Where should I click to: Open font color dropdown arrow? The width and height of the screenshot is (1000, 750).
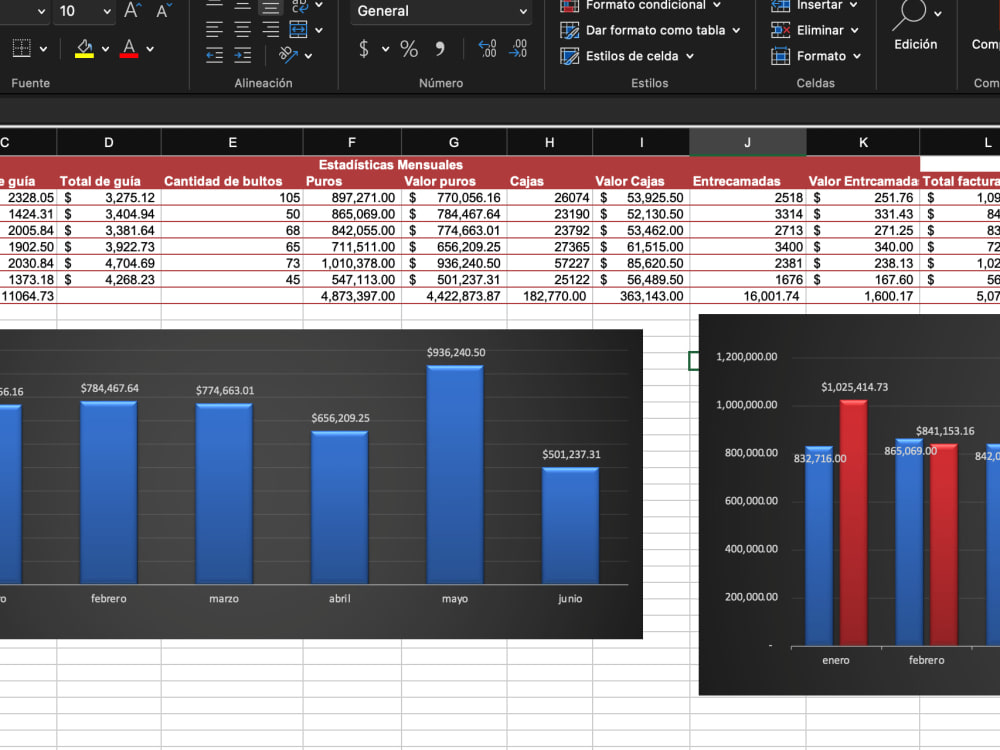pos(150,48)
